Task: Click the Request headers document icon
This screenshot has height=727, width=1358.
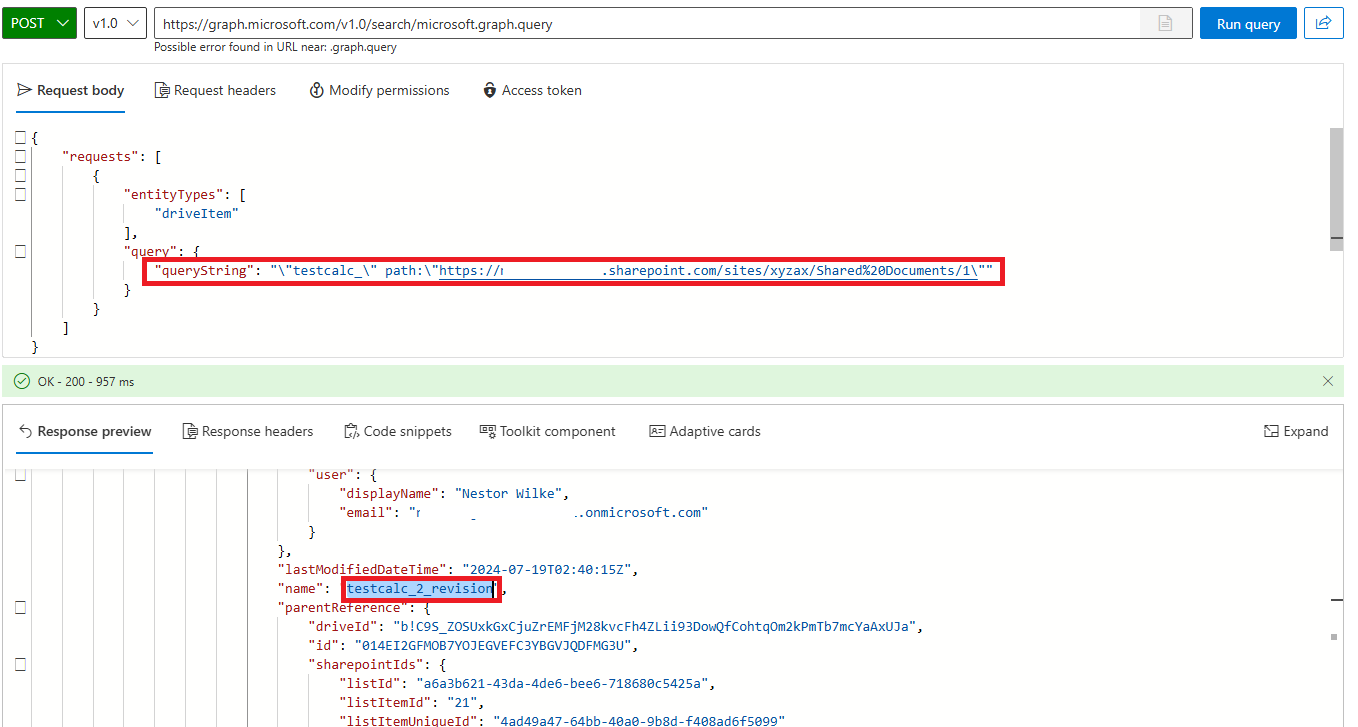Action: (x=162, y=90)
